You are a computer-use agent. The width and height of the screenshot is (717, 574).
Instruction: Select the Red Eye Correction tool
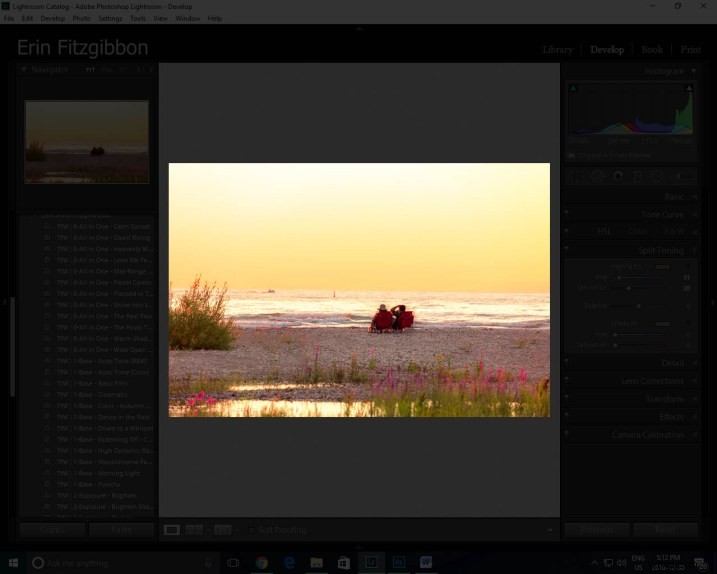pyautogui.click(x=618, y=177)
